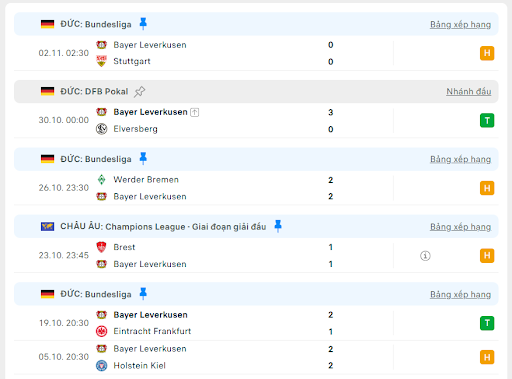This screenshot has height=379, width=512.
Task: Click the Eintracht Frankfurt club logo
Action: coord(101,331)
